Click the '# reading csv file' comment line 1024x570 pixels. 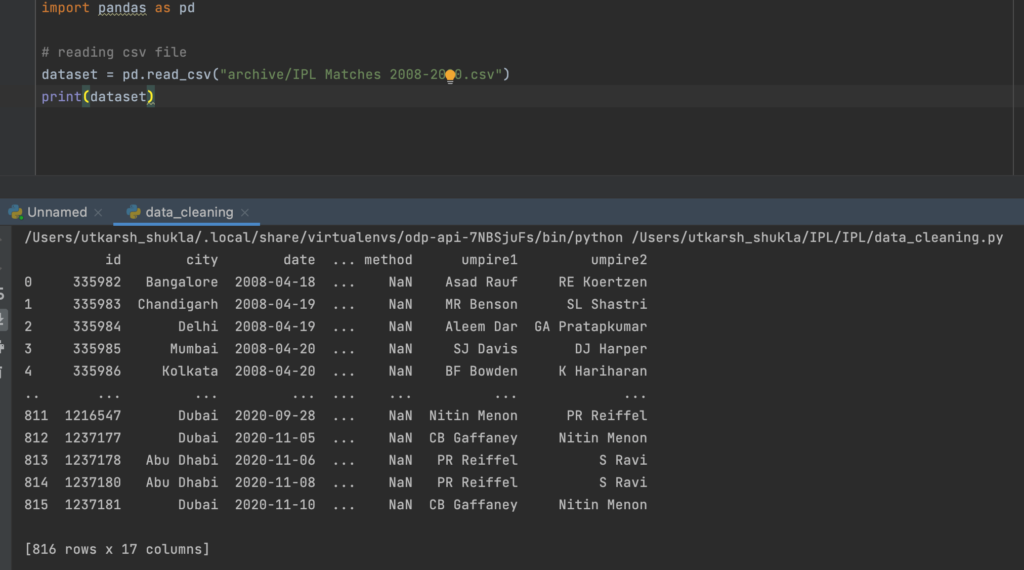(x=114, y=52)
